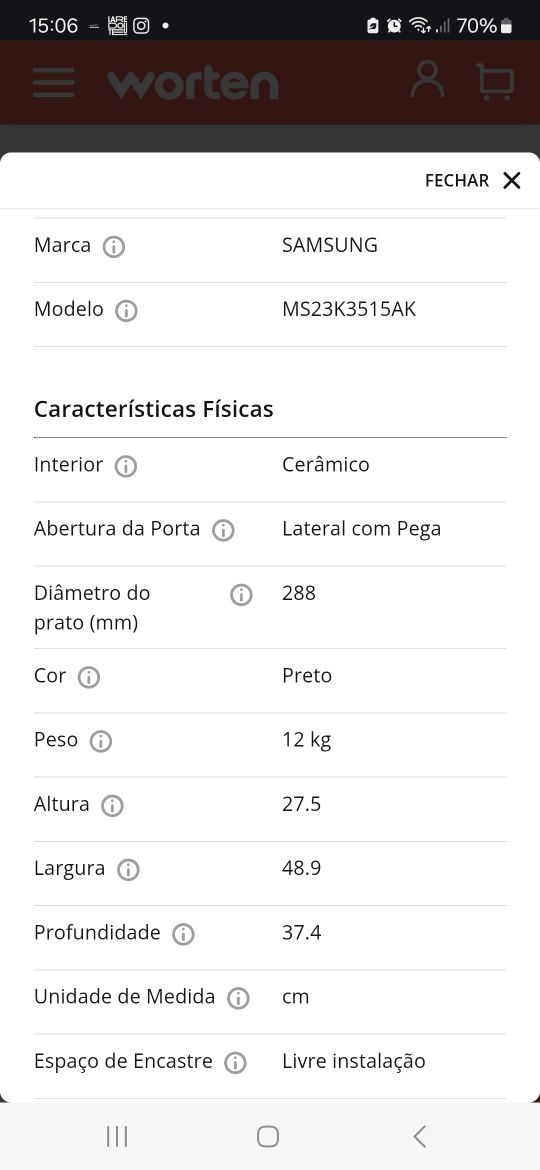The height and width of the screenshot is (1170, 540).
Task: Tap Android back navigation button
Action: [x=419, y=1136]
